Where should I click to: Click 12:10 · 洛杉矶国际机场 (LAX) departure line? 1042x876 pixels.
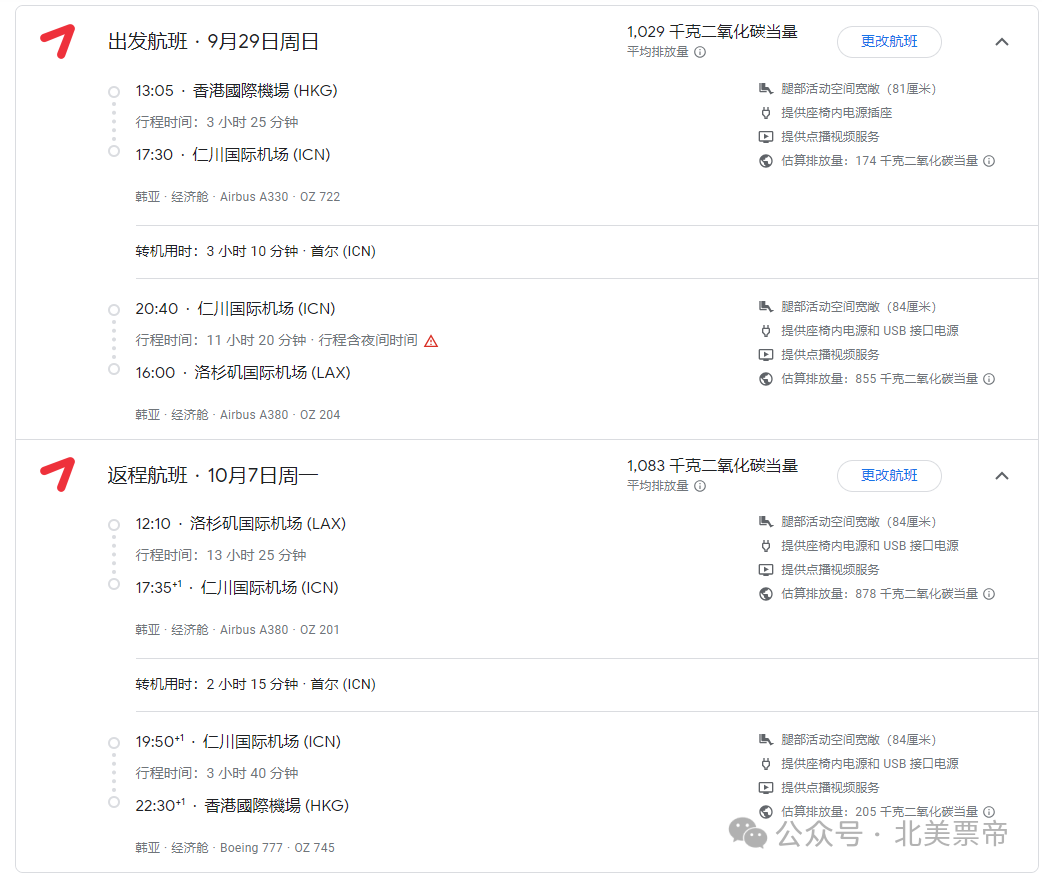pyautogui.click(x=241, y=524)
